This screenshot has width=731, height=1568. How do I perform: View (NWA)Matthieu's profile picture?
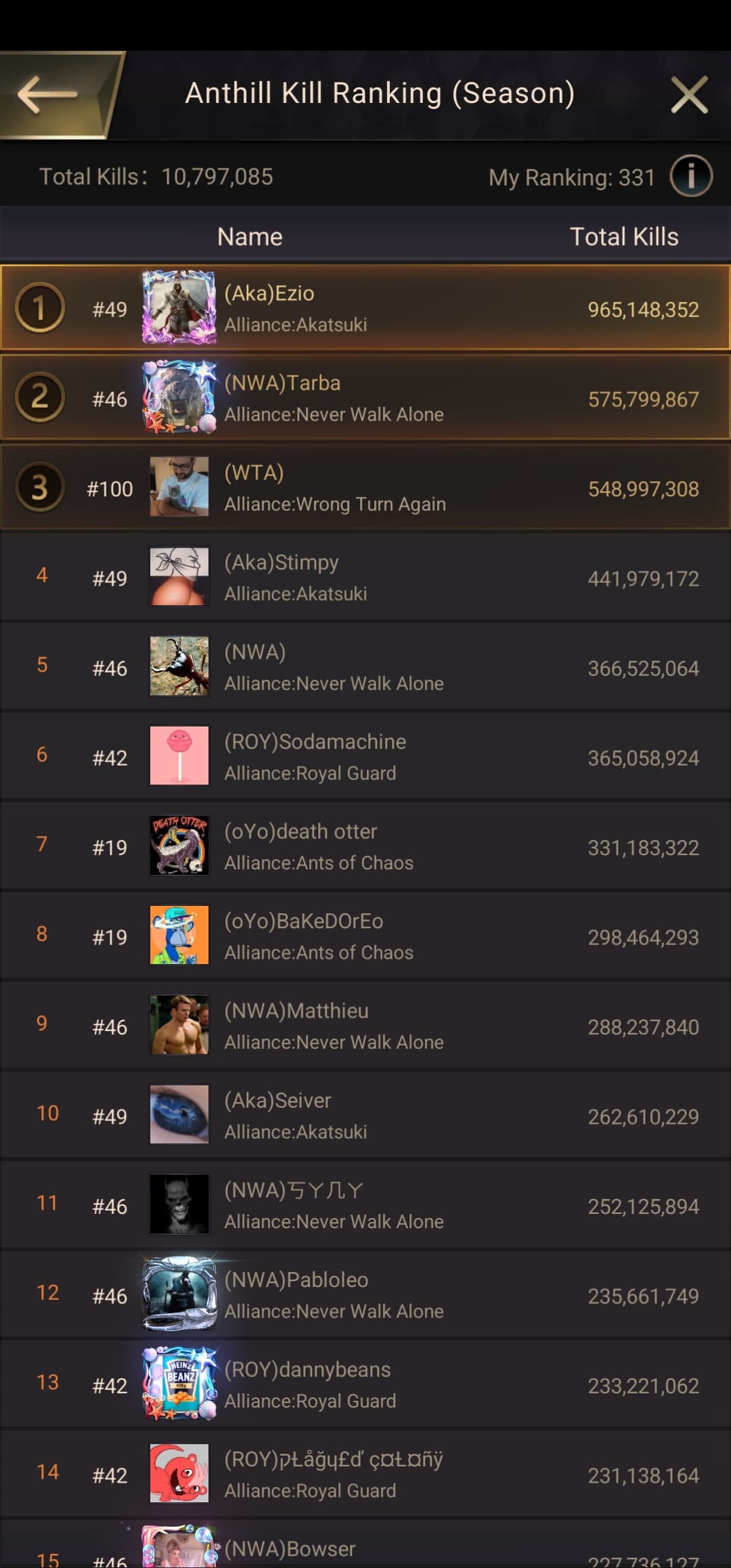[179, 1025]
